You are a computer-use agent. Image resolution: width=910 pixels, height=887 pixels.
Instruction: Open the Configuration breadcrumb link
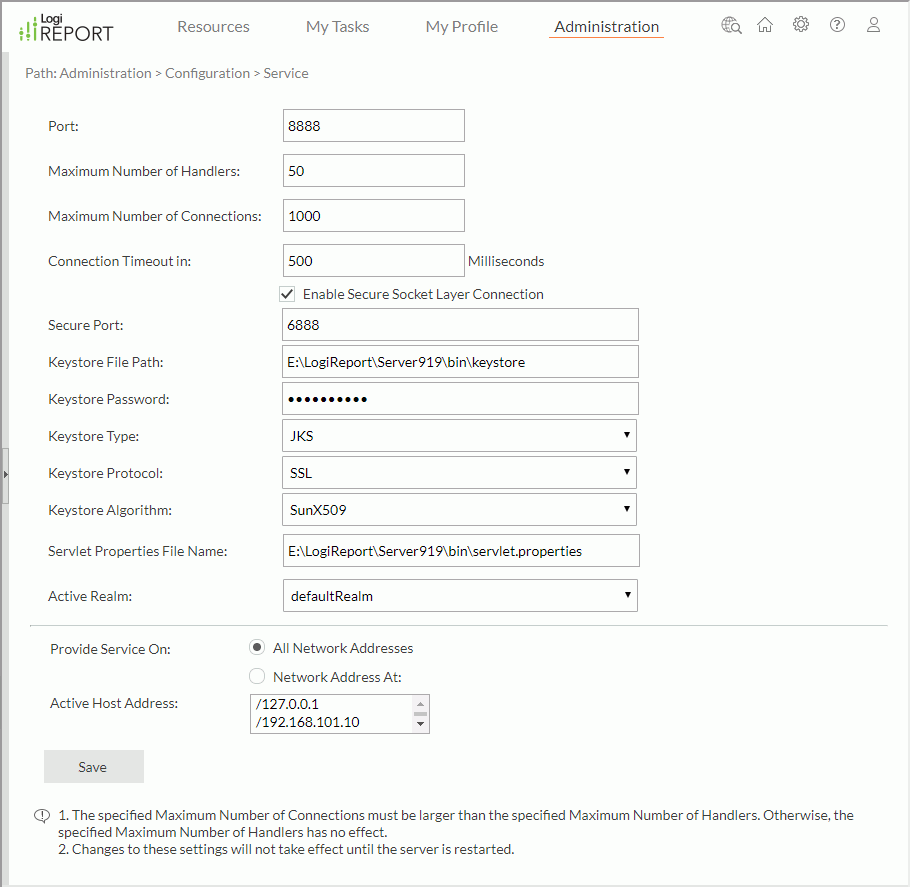[207, 72]
